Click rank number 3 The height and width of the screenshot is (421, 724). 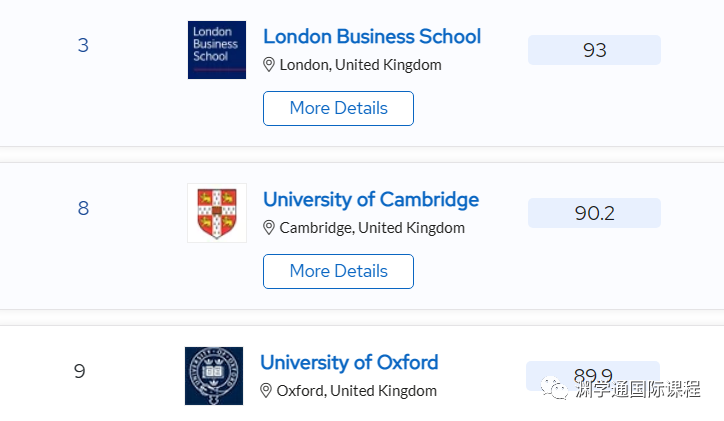pos(83,45)
